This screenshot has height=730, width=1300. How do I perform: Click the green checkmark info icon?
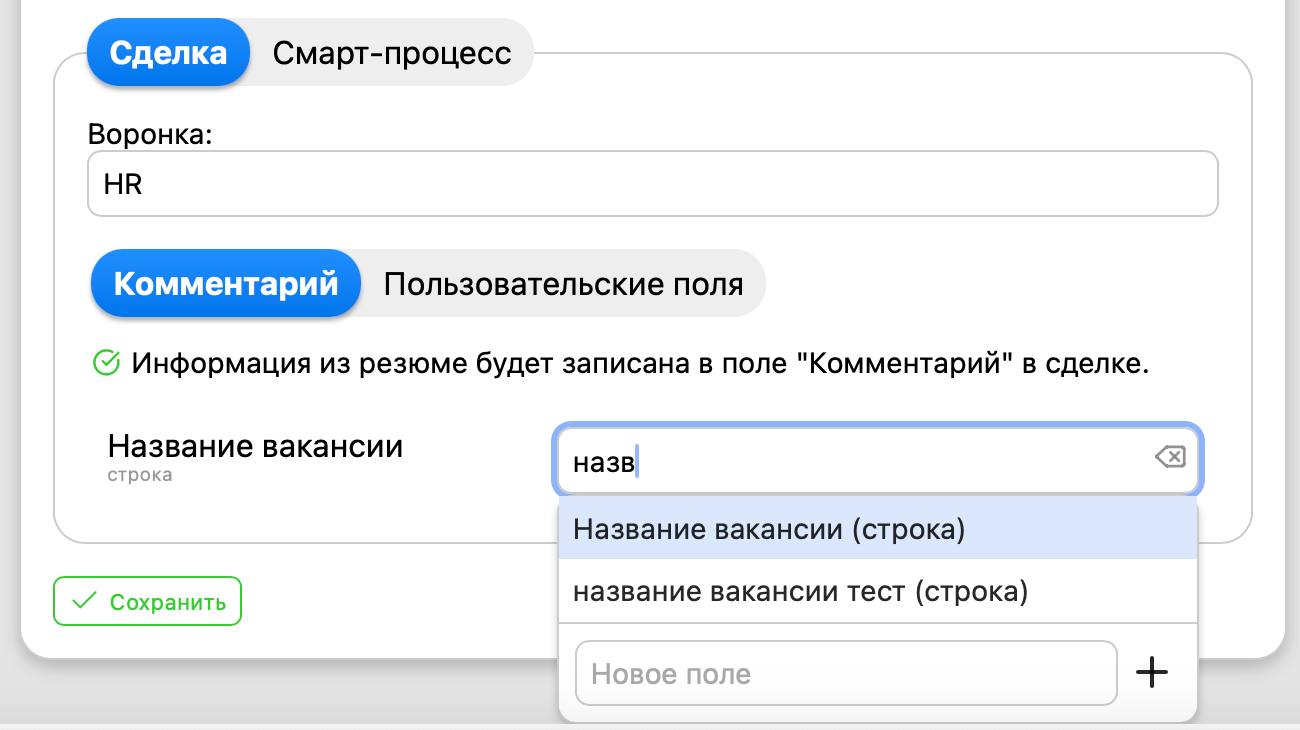(105, 363)
